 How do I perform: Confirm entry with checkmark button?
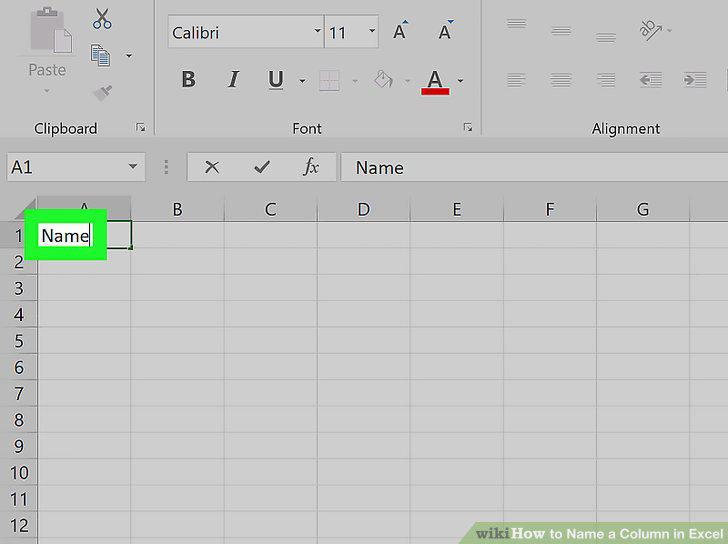262,167
